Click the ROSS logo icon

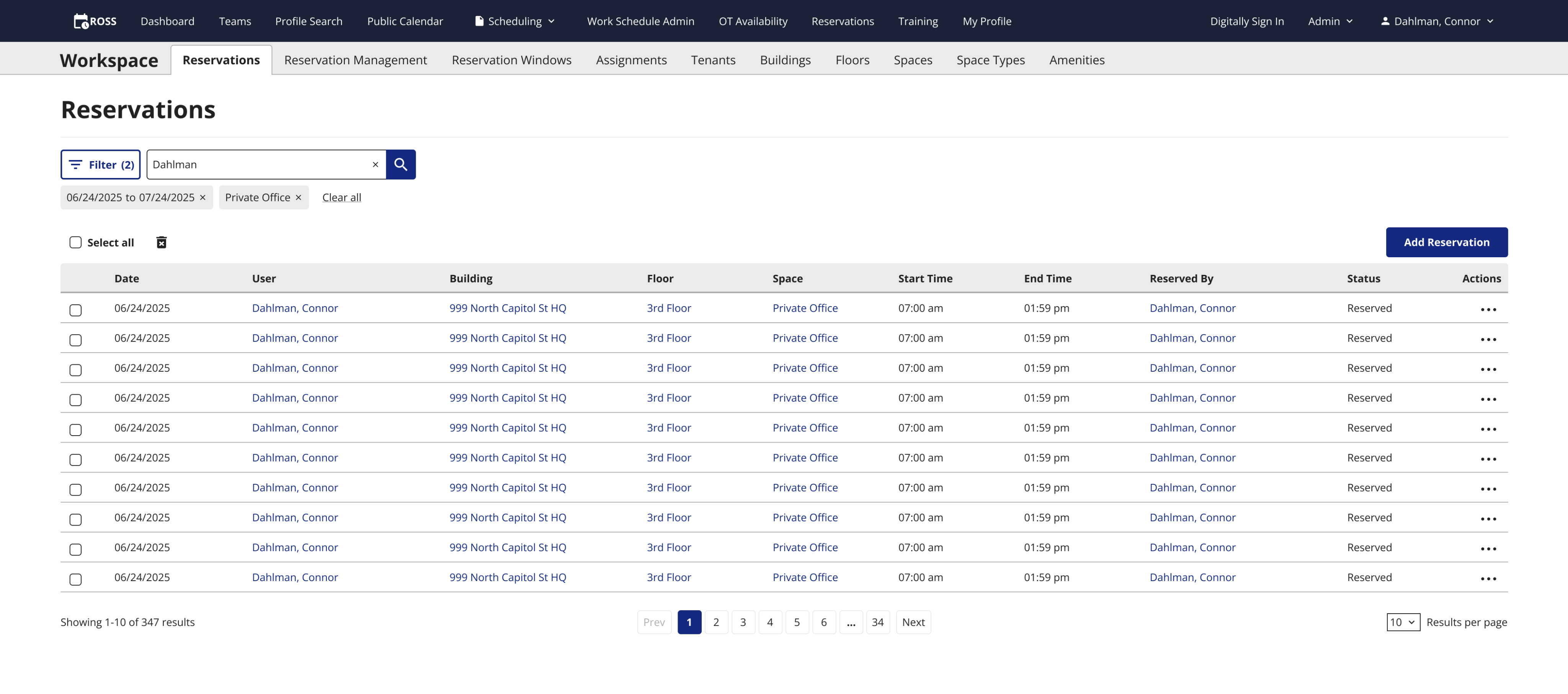pyautogui.click(x=81, y=21)
